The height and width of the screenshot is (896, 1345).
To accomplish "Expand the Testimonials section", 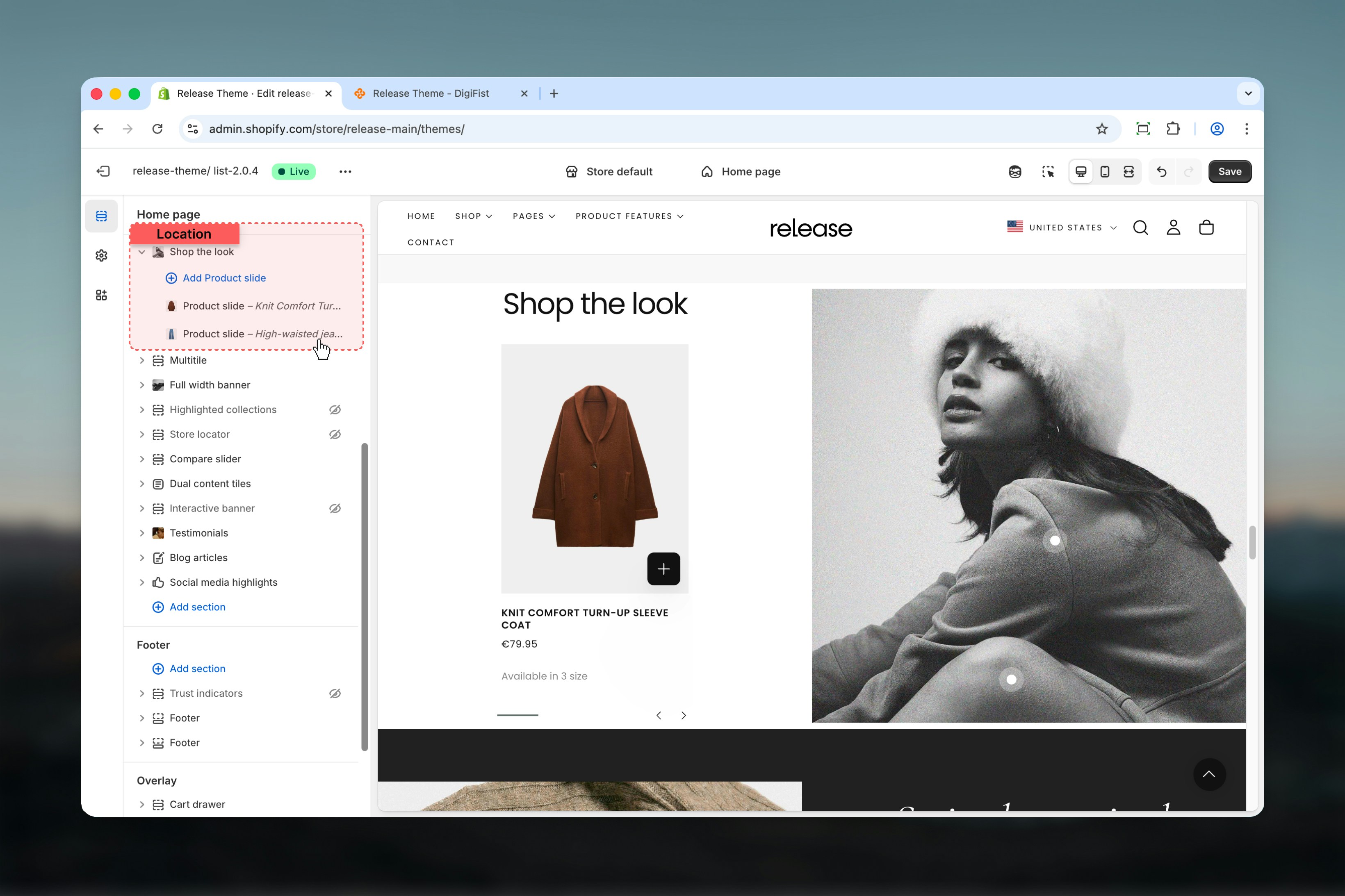I will [142, 532].
